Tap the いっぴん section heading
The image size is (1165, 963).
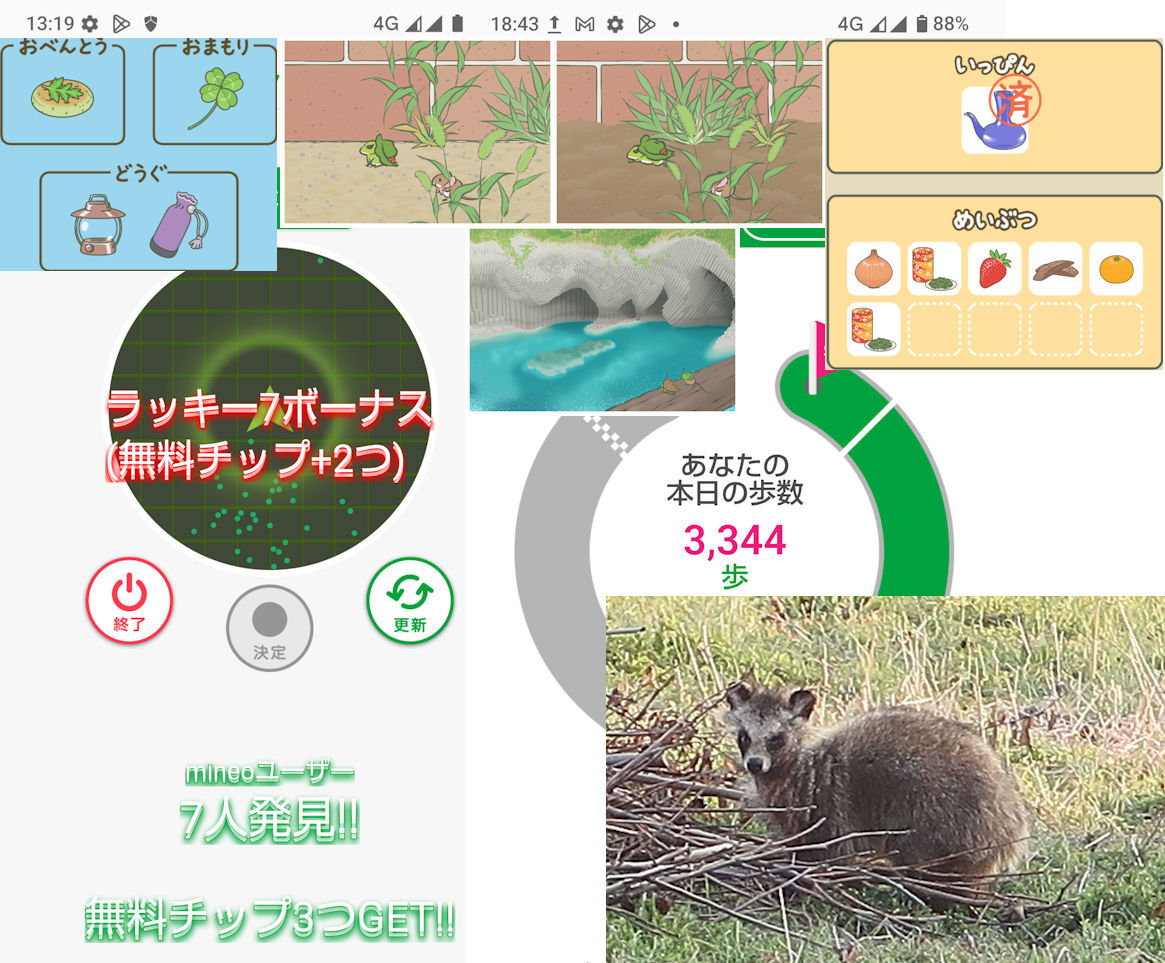995,65
